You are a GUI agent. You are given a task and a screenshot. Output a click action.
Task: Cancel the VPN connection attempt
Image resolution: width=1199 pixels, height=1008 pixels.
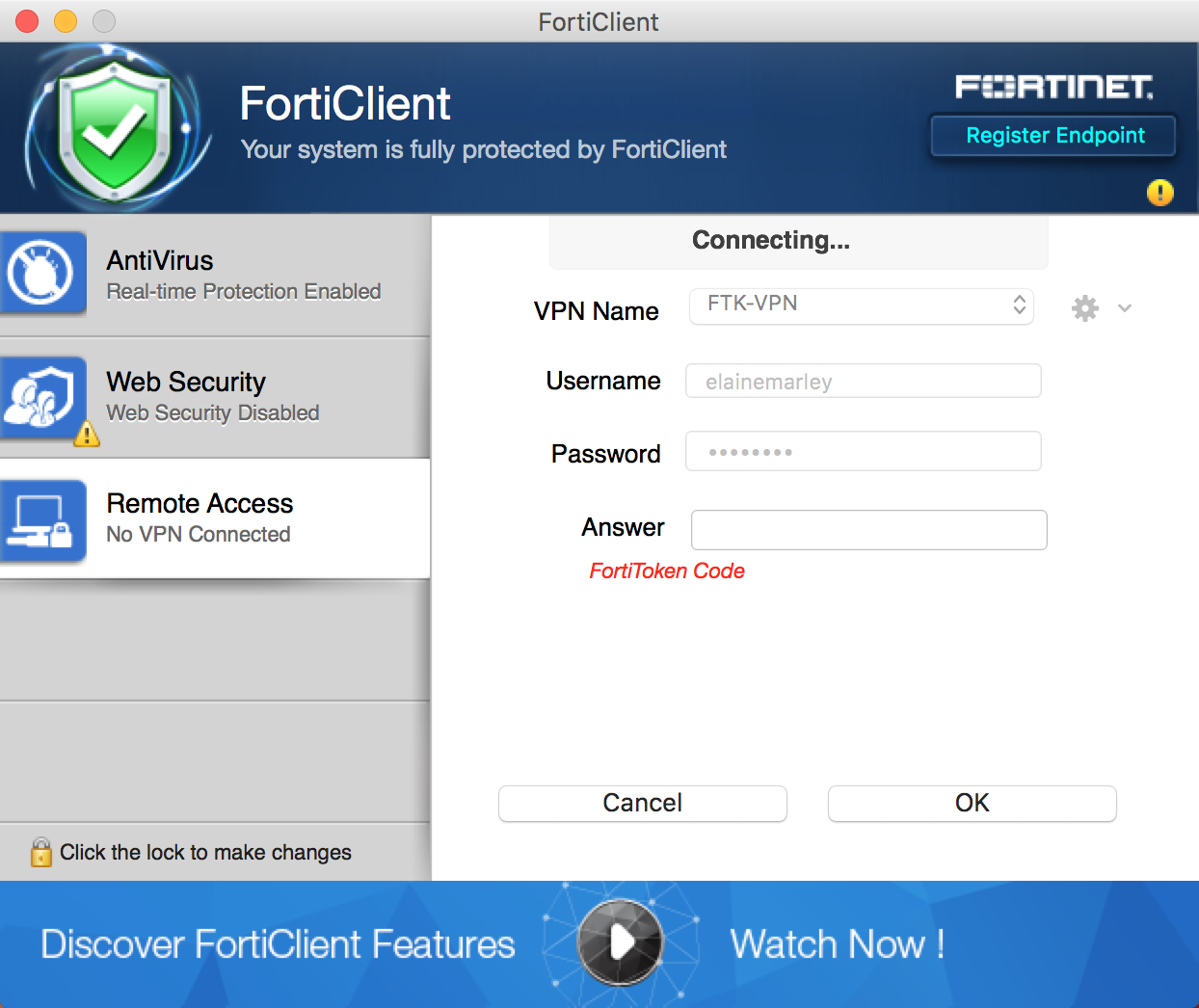pyautogui.click(x=643, y=804)
